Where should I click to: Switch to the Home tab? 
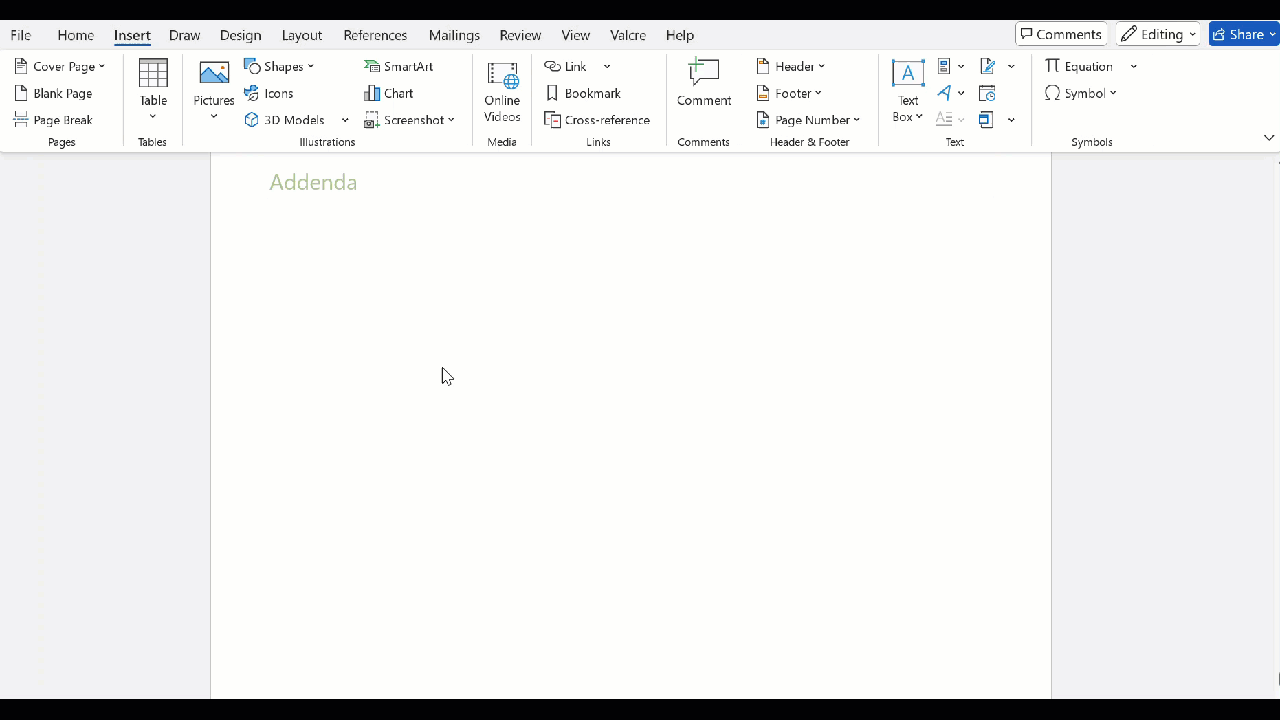tap(76, 35)
